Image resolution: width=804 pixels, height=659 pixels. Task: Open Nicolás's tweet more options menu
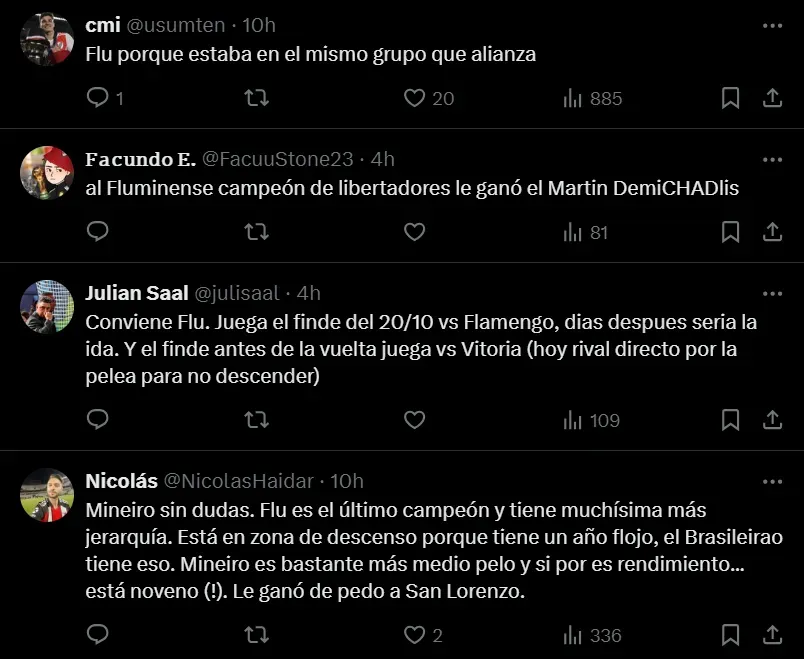772,481
